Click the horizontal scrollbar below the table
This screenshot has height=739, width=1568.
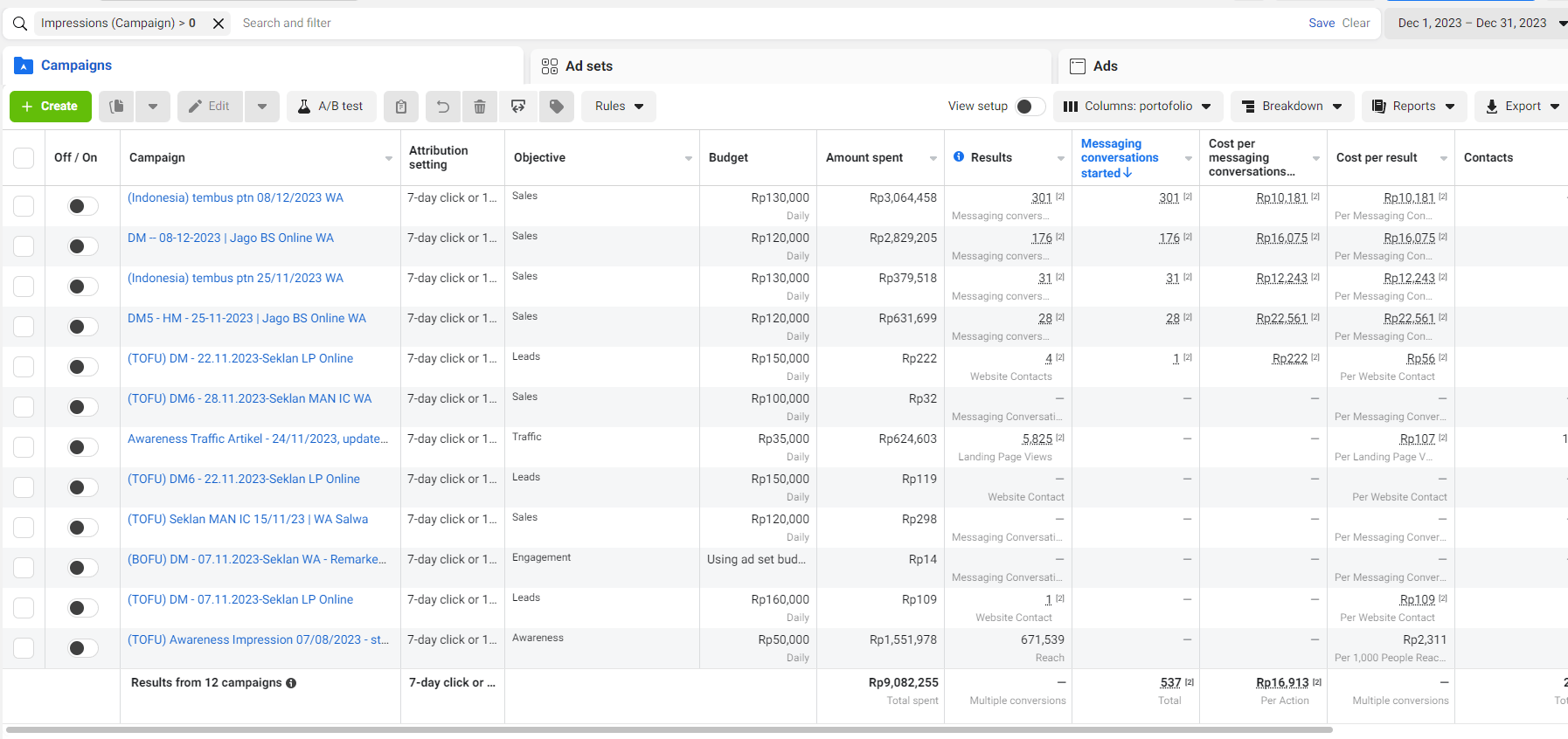tap(669, 729)
